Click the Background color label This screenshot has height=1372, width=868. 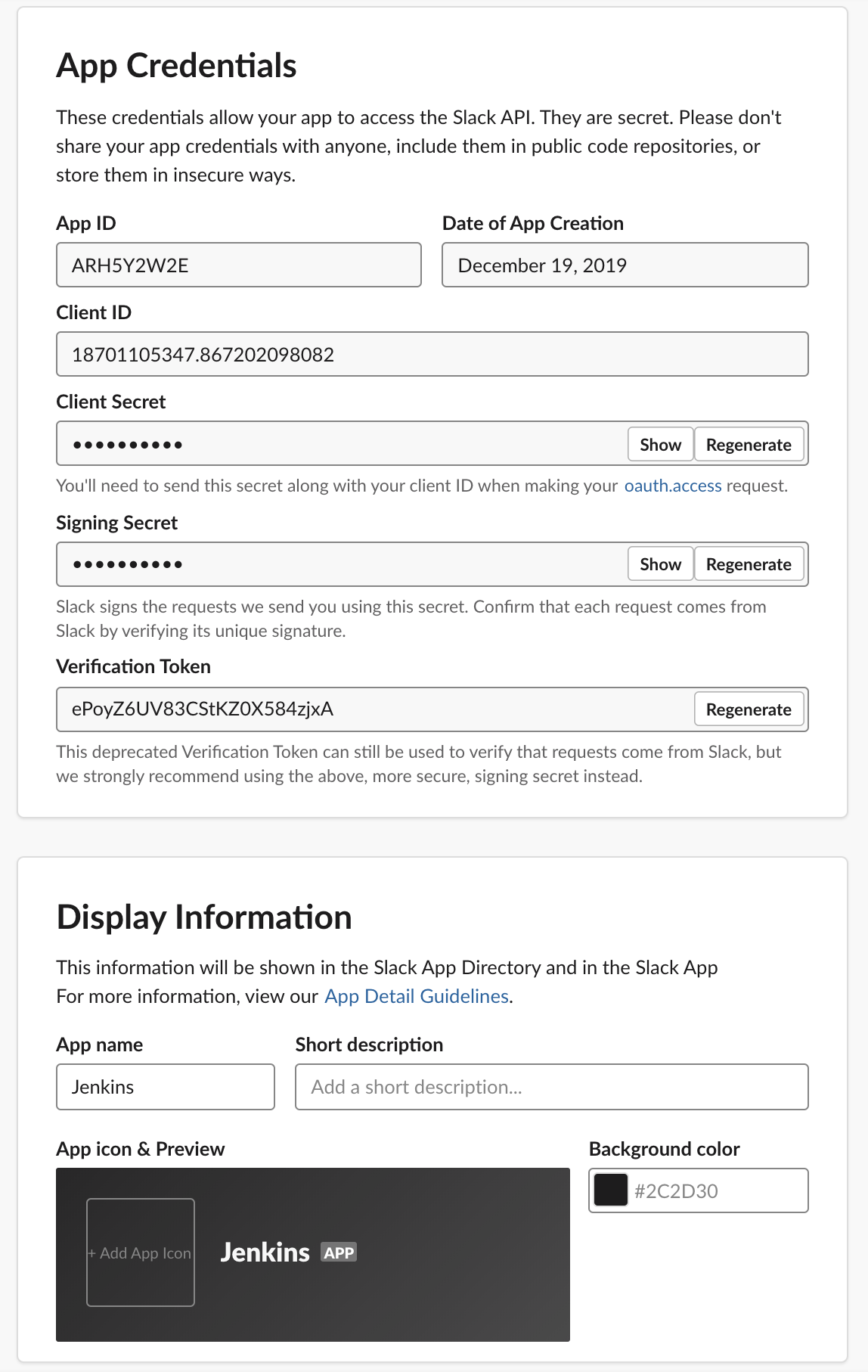point(665,1149)
